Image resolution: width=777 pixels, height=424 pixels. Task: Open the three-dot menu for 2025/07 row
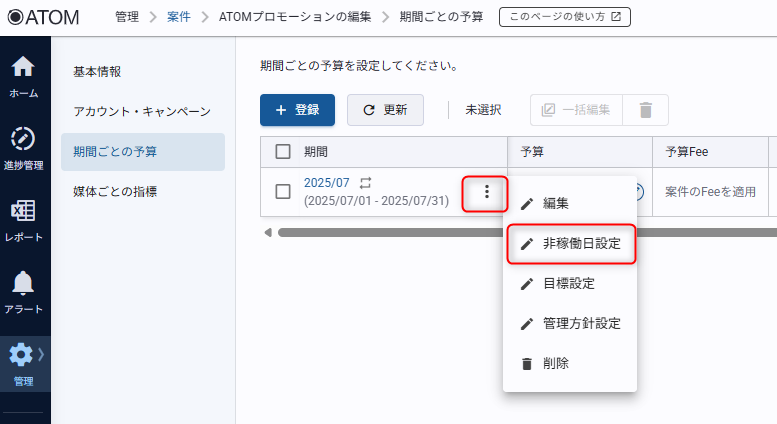point(486,192)
